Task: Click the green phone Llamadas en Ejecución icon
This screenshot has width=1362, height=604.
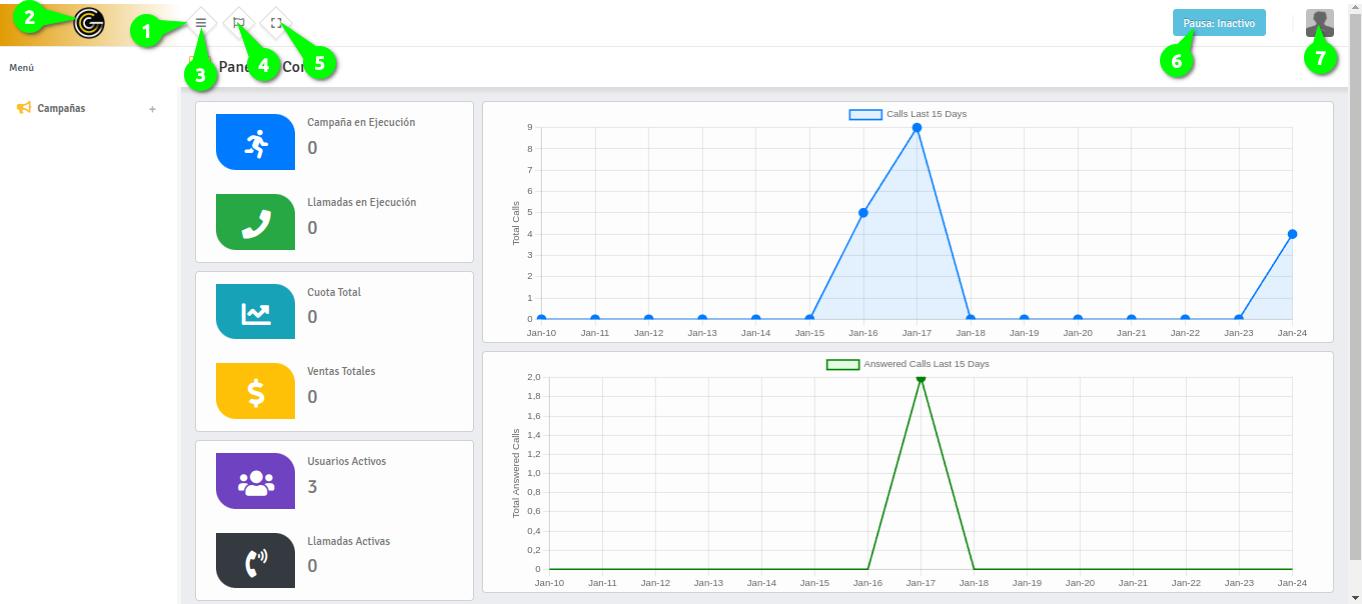Action: coord(255,222)
